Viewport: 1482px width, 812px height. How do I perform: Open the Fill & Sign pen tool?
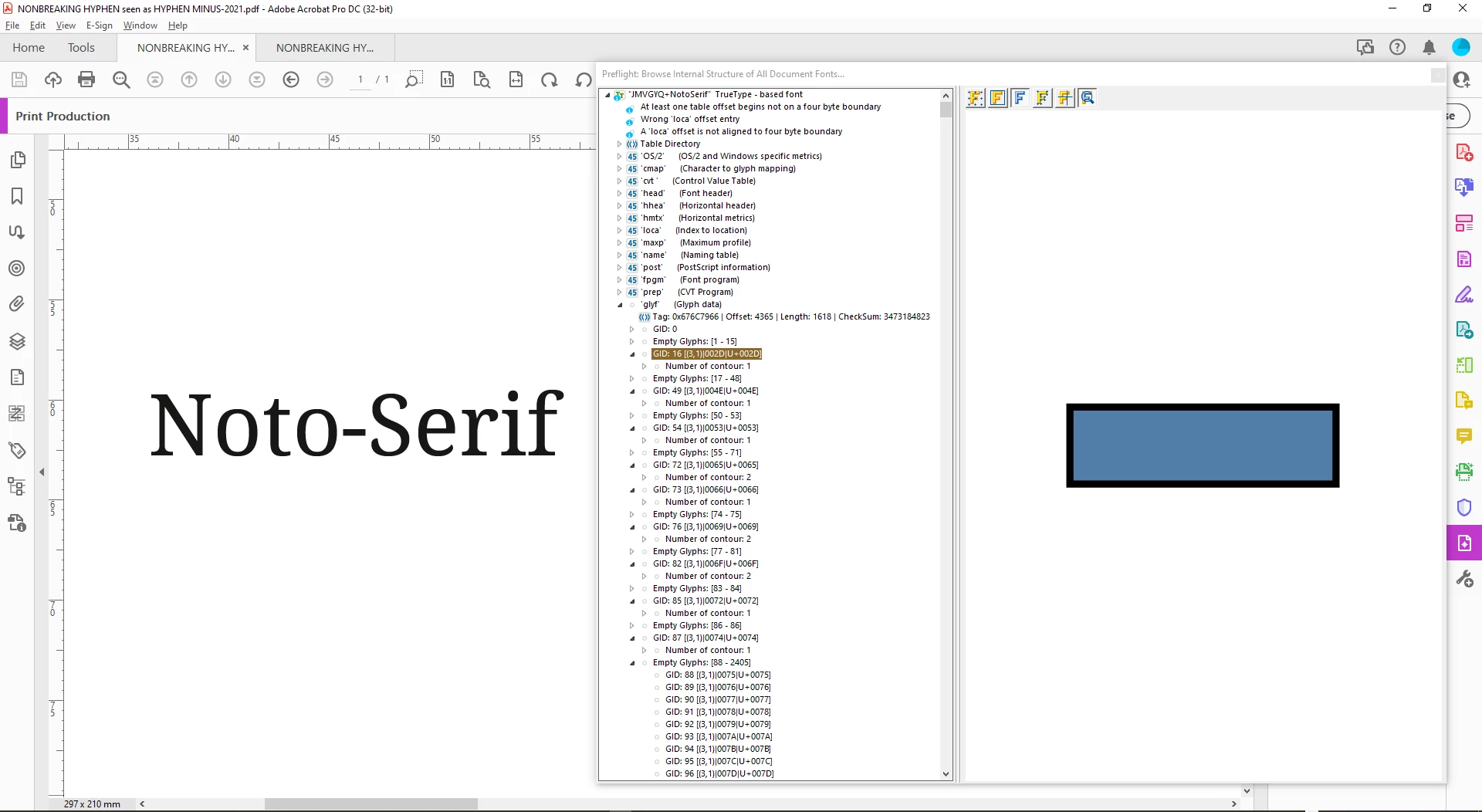click(1464, 294)
